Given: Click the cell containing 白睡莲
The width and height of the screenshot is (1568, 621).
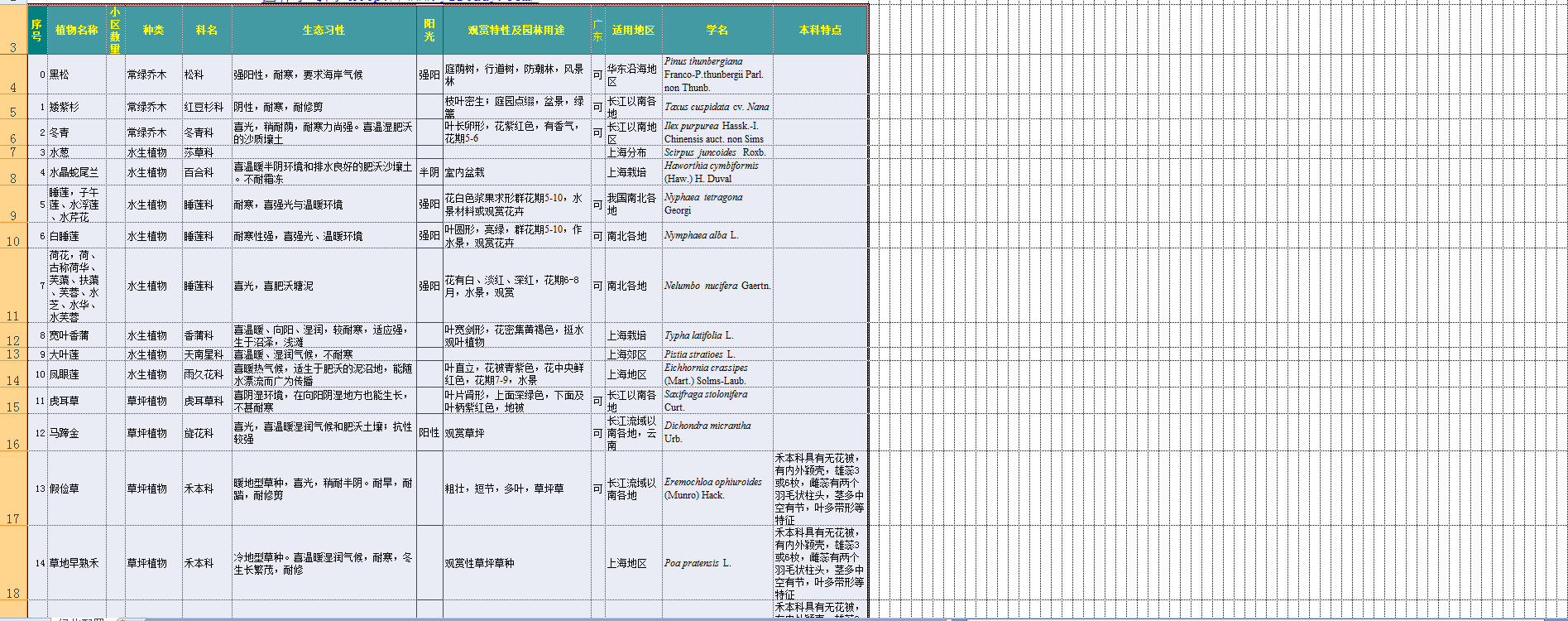Looking at the screenshot, I should tap(77, 236).
